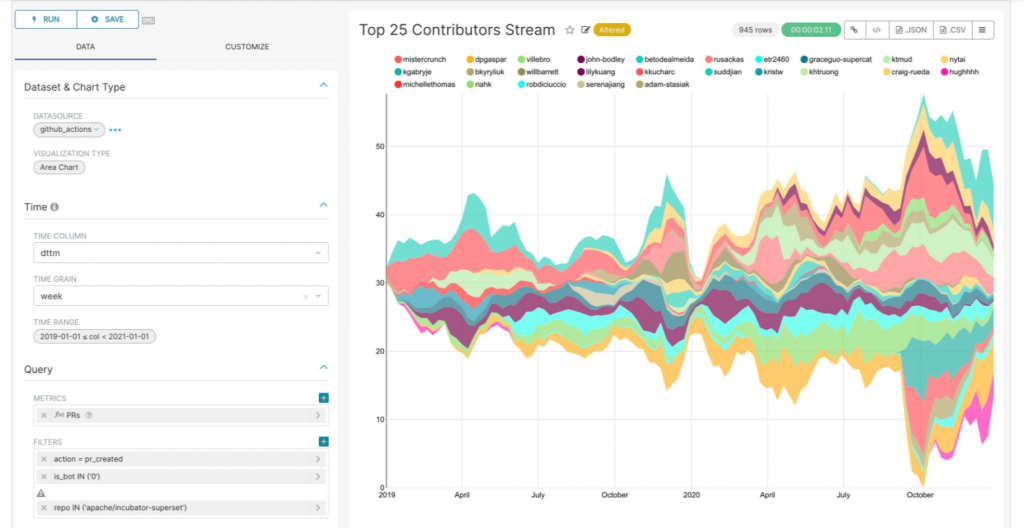The width and height of the screenshot is (1024, 528).
Task: Open the embed code icon
Action: [877, 30]
